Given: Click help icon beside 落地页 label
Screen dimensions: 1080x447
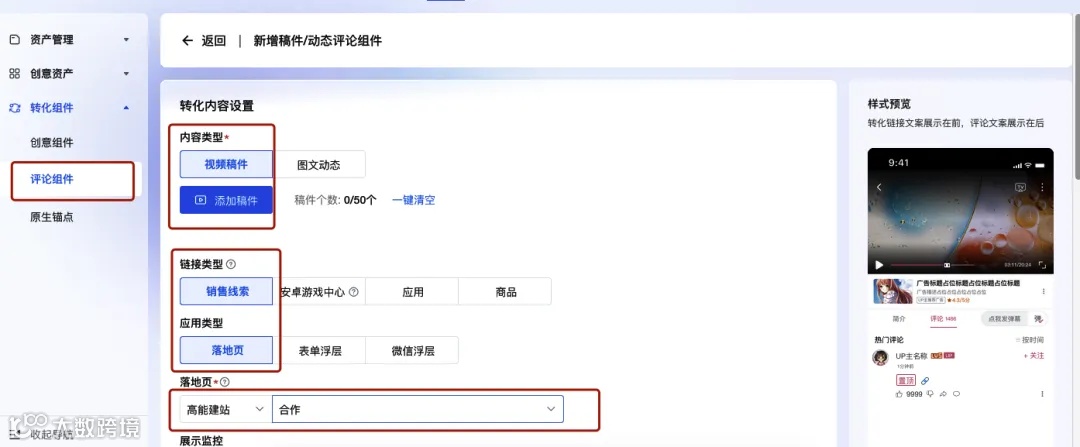Looking at the screenshot, I should 225,382.
